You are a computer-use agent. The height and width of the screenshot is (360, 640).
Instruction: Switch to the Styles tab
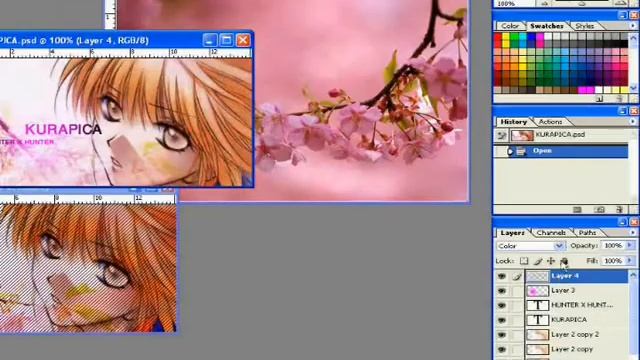pos(584,26)
